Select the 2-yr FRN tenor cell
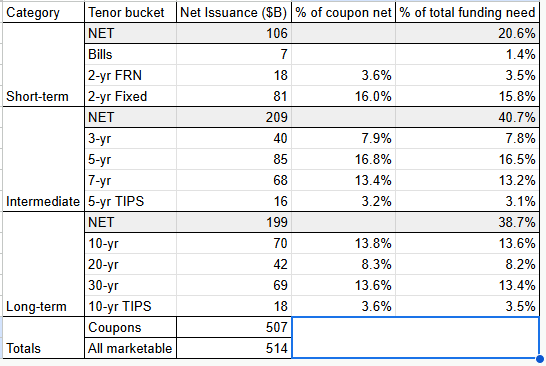Viewport: 546px width, 366px height. [x=130, y=75]
